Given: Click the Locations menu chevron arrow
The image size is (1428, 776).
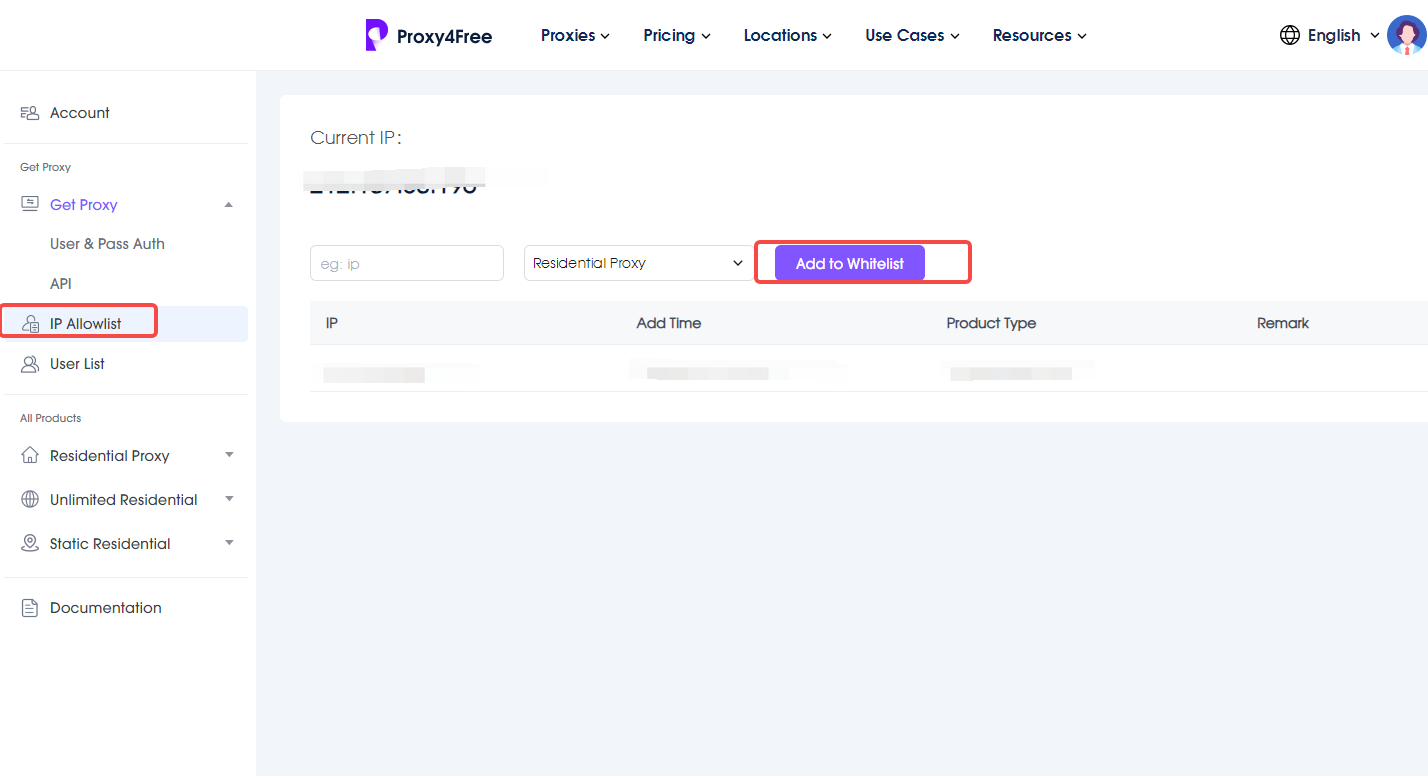Looking at the screenshot, I should pos(827,36).
